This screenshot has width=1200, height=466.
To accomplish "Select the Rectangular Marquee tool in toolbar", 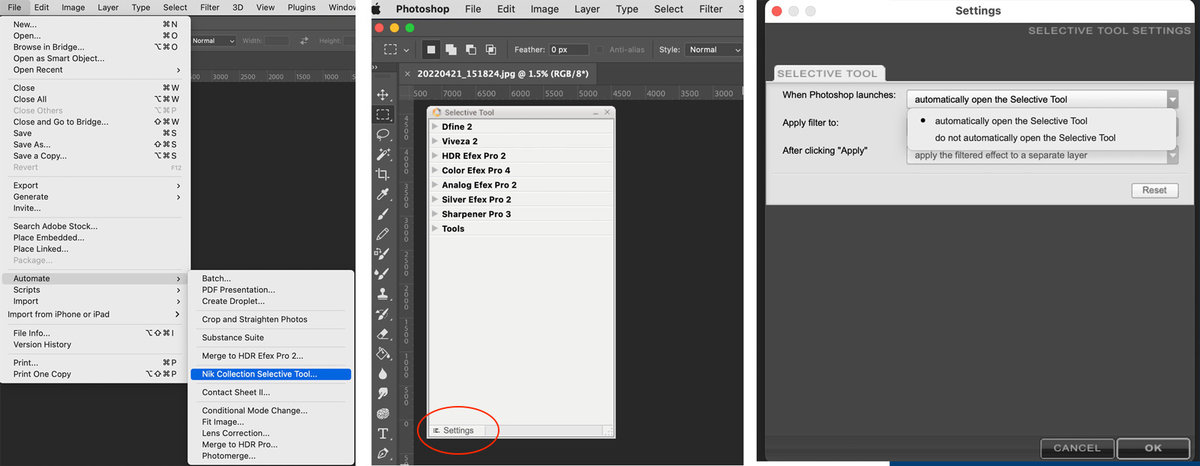I will (383, 115).
